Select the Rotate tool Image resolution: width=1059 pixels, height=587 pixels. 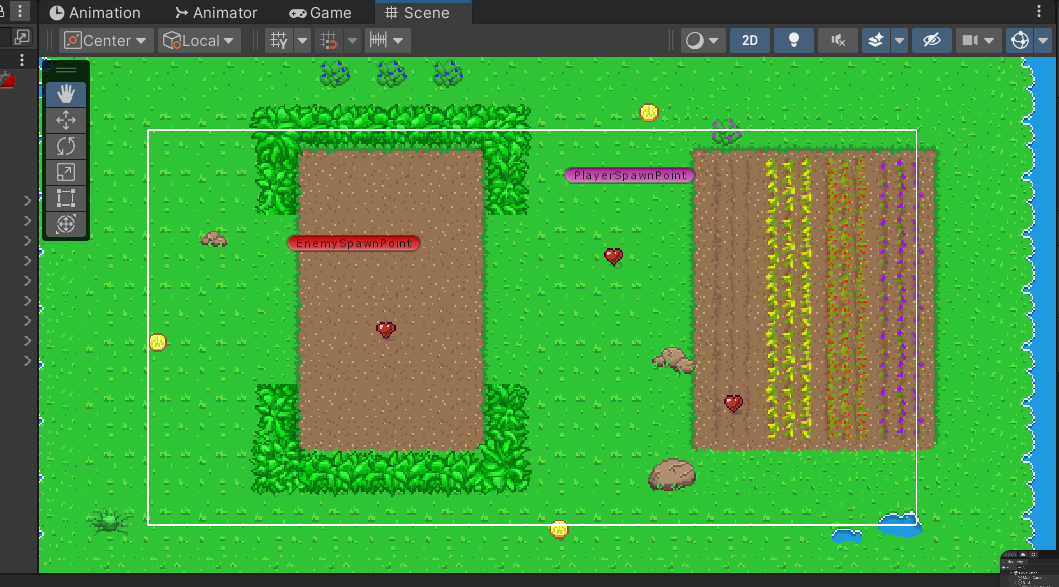66,146
